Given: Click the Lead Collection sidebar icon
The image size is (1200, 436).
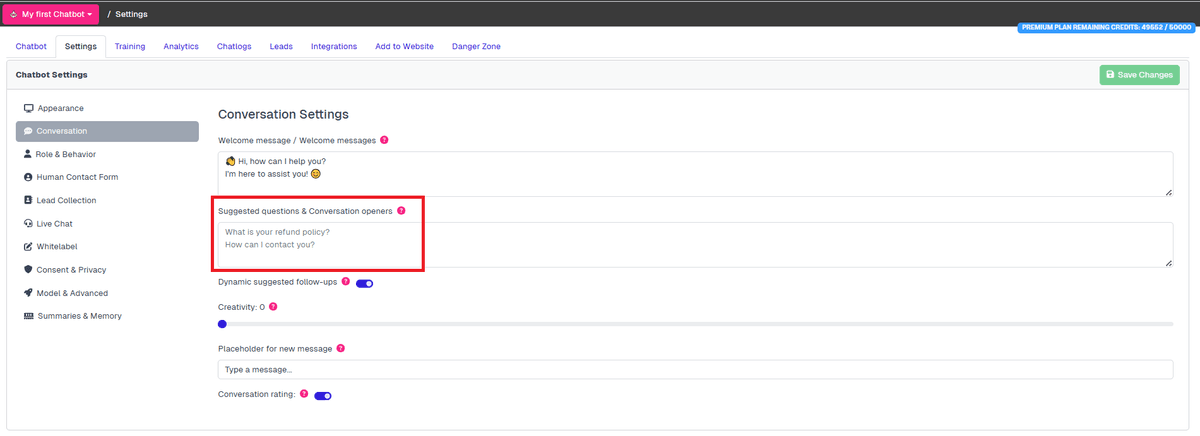Looking at the screenshot, I should [28, 200].
